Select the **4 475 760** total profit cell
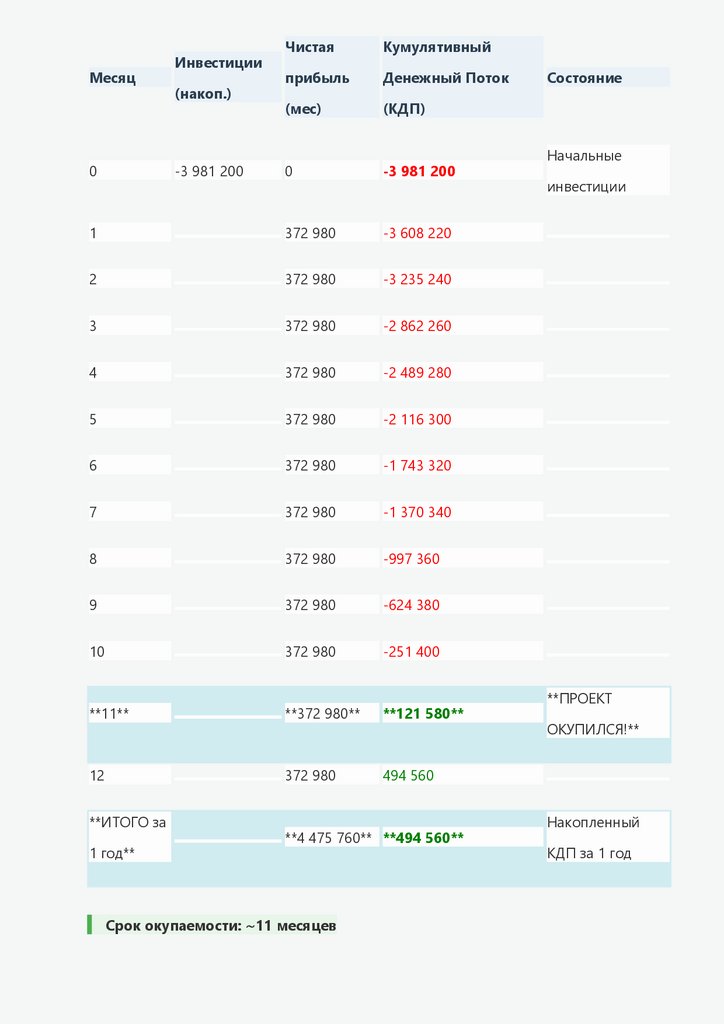Viewport: 724px width, 1024px height. click(329, 838)
